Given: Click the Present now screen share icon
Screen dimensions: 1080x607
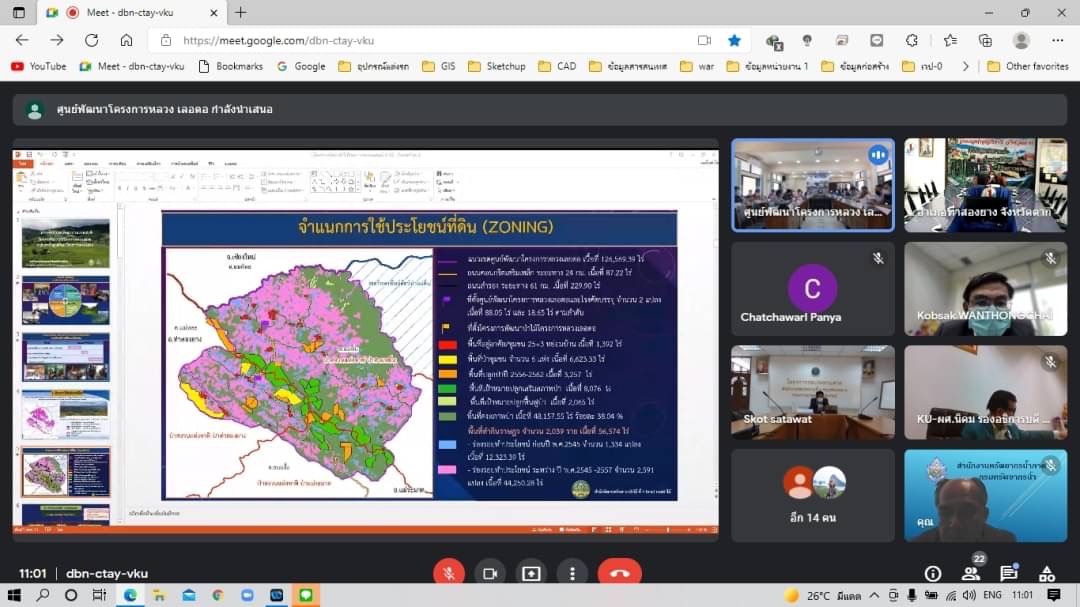Looking at the screenshot, I should pos(531,573).
